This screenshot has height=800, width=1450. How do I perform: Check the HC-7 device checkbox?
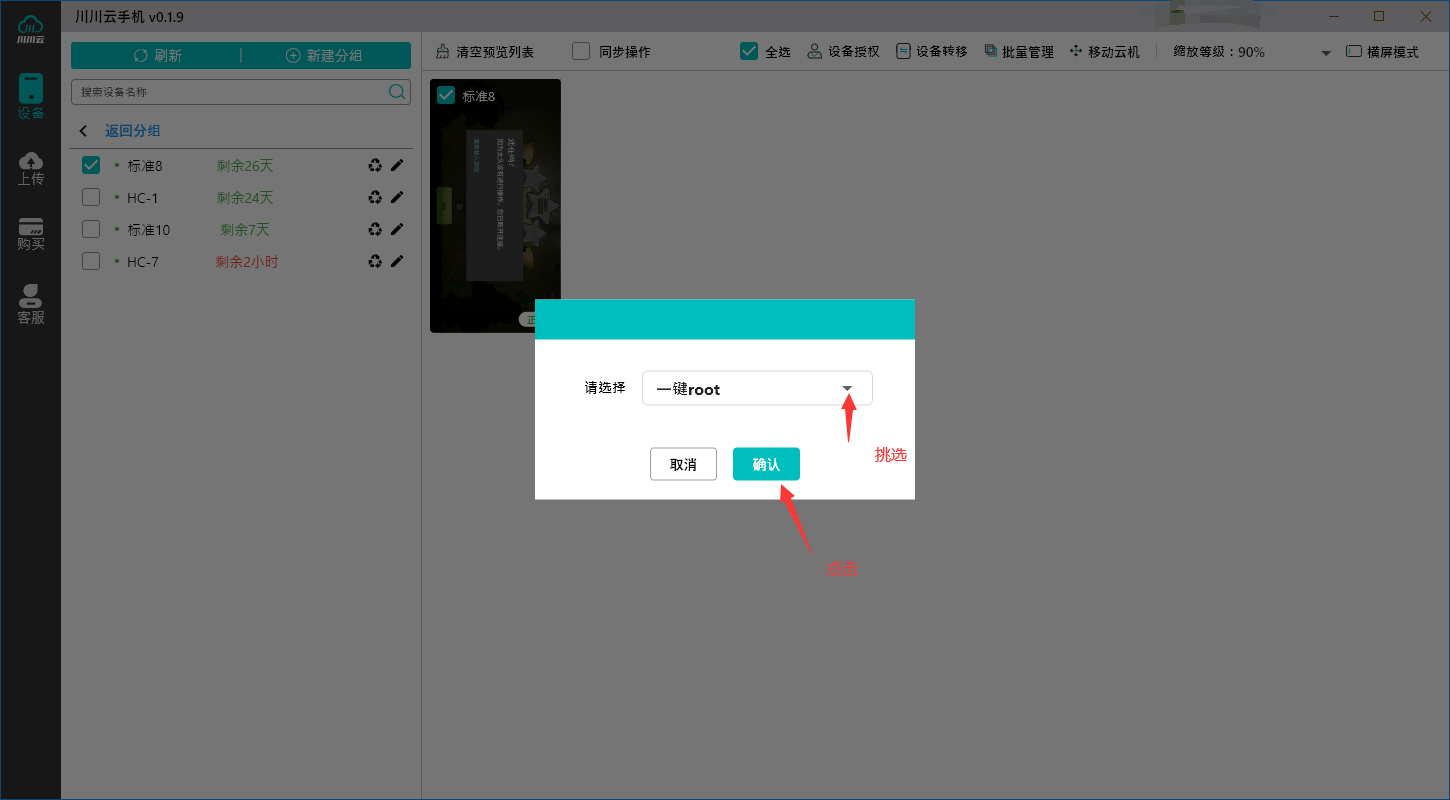pos(90,261)
